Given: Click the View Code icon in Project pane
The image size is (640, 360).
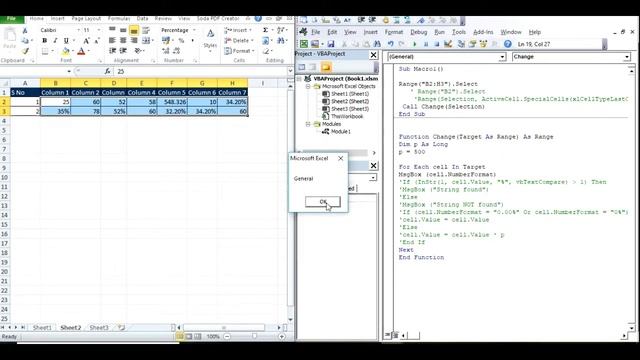Looking at the screenshot, I should point(302,67).
